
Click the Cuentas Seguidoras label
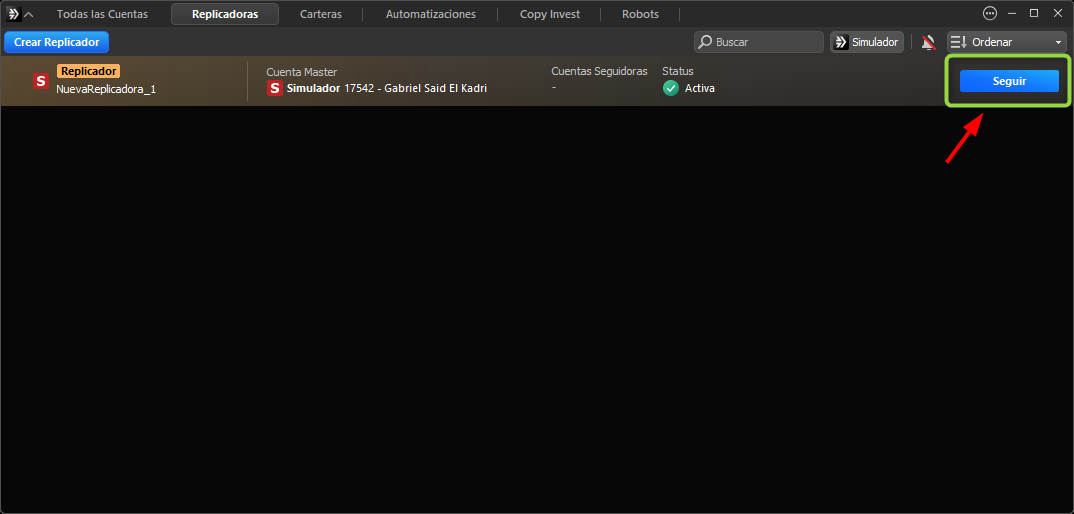[599, 71]
